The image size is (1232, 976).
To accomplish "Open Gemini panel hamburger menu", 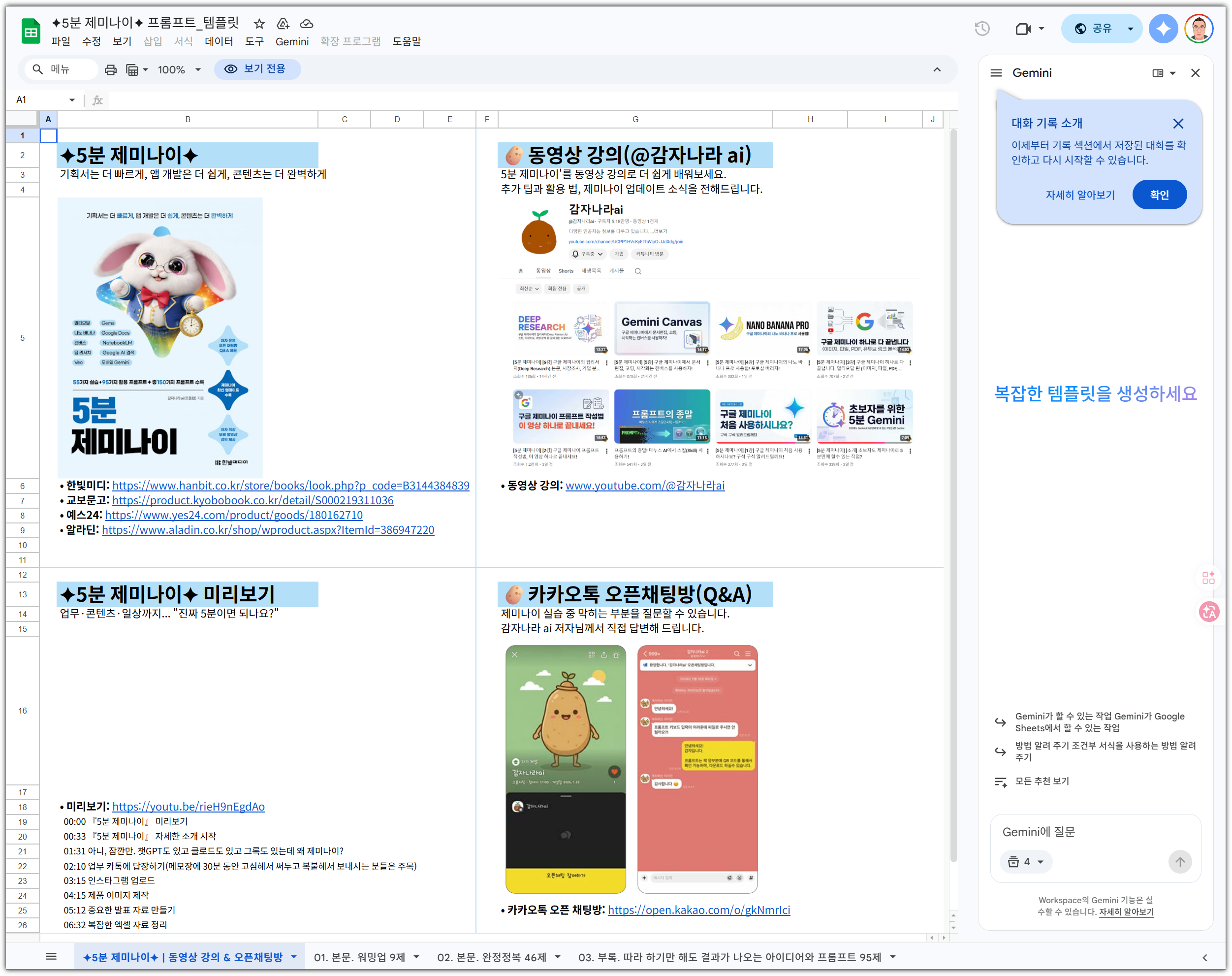I will [996, 73].
